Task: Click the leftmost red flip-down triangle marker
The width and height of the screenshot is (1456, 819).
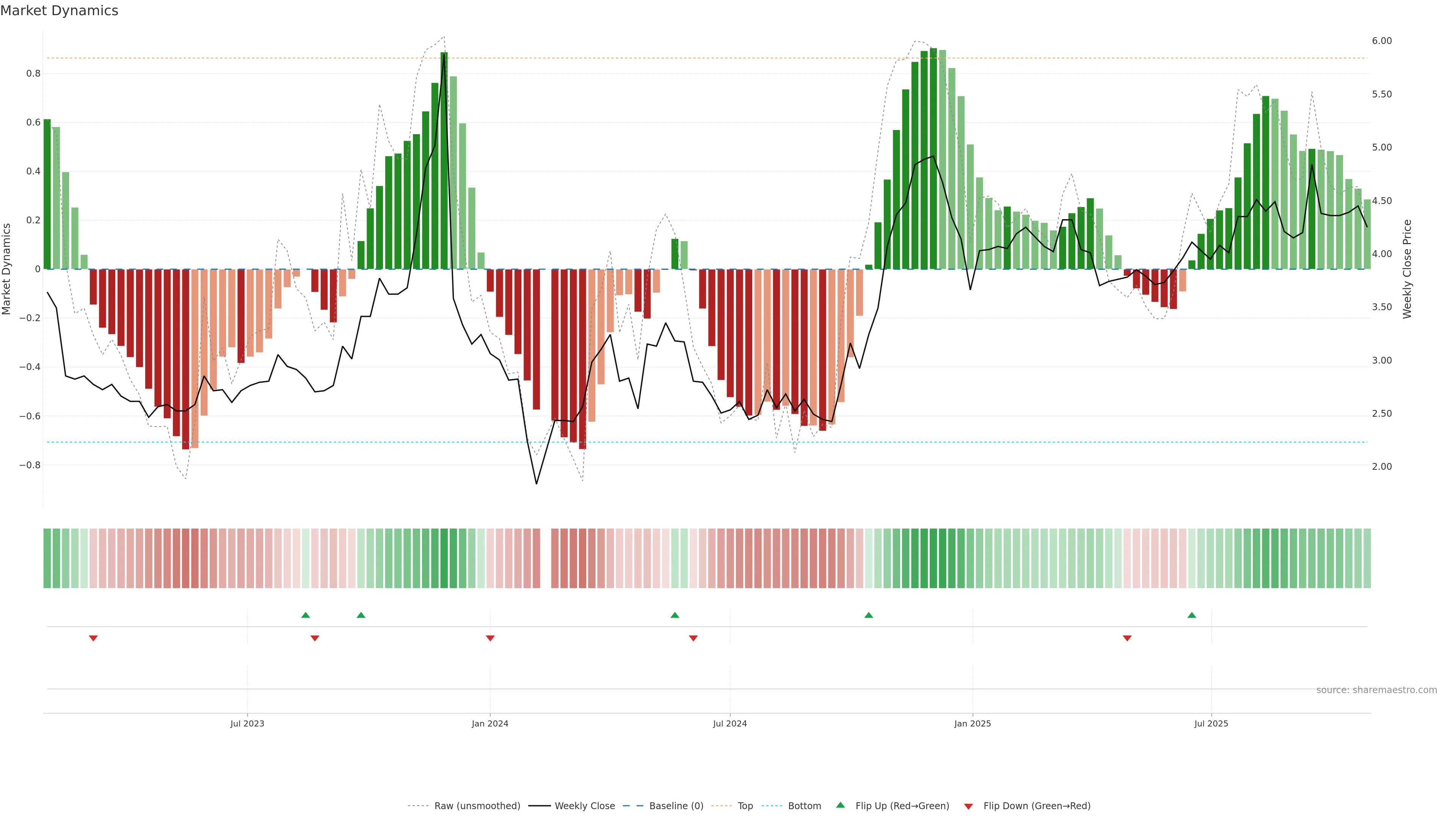Action: point(93,638)
